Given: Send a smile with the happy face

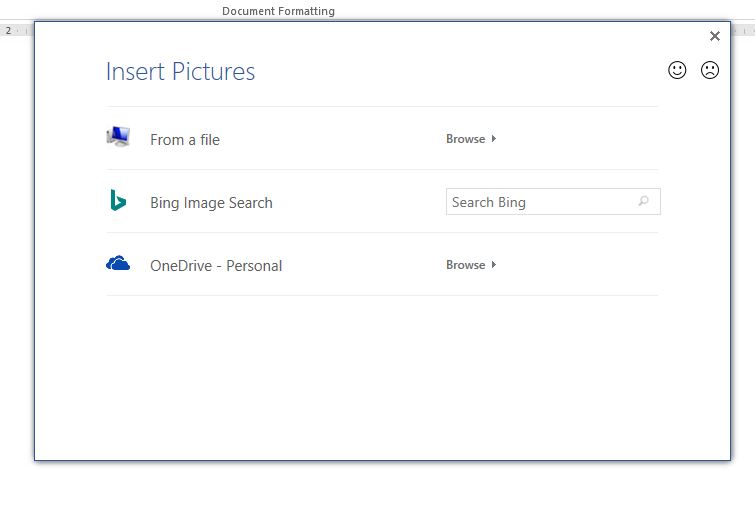Looking at the screenshot, I should coord(677,70).
